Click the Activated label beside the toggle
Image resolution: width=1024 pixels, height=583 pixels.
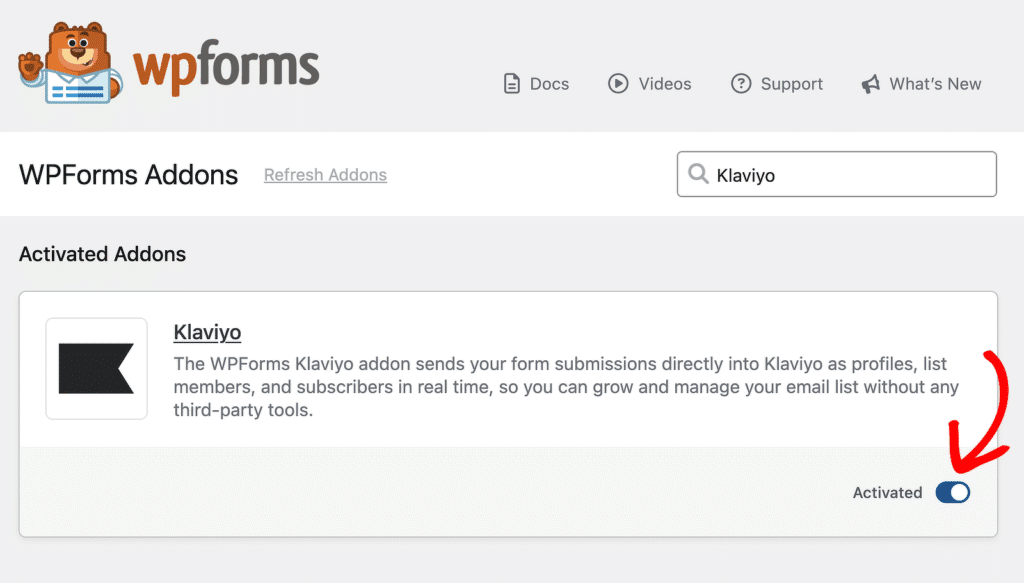pyautogui.click(x=887, y=492)
